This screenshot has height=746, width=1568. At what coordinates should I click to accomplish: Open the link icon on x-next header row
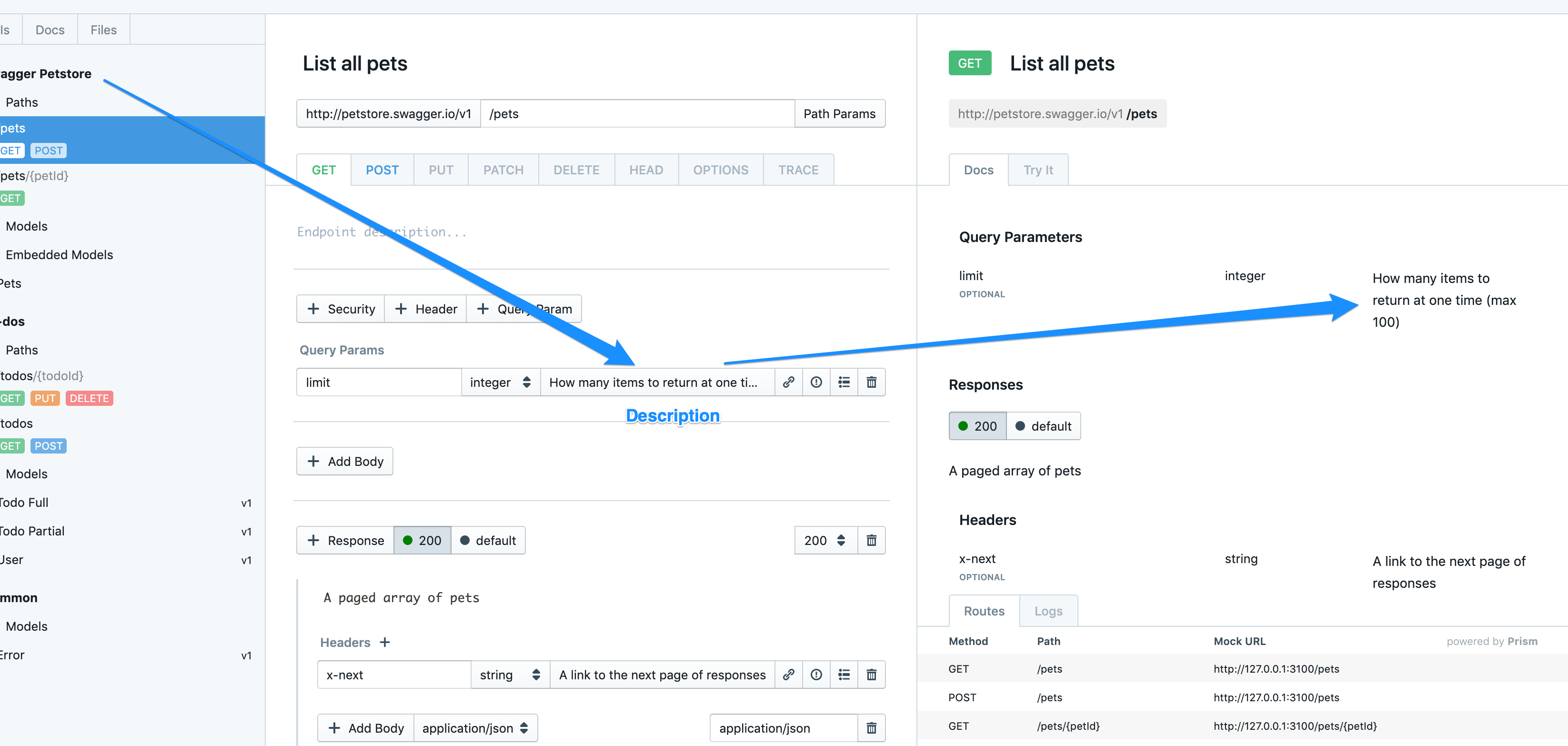pyautogui.click(x=788, y=675)
